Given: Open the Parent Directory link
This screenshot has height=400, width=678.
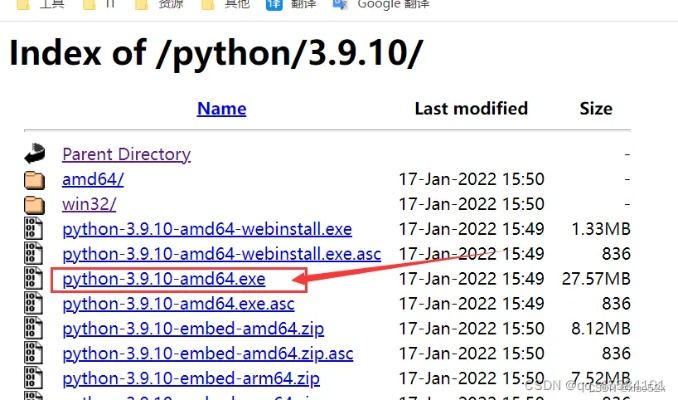Looking at the screenshot, I should pyautogui.click(x=126, y=154).
